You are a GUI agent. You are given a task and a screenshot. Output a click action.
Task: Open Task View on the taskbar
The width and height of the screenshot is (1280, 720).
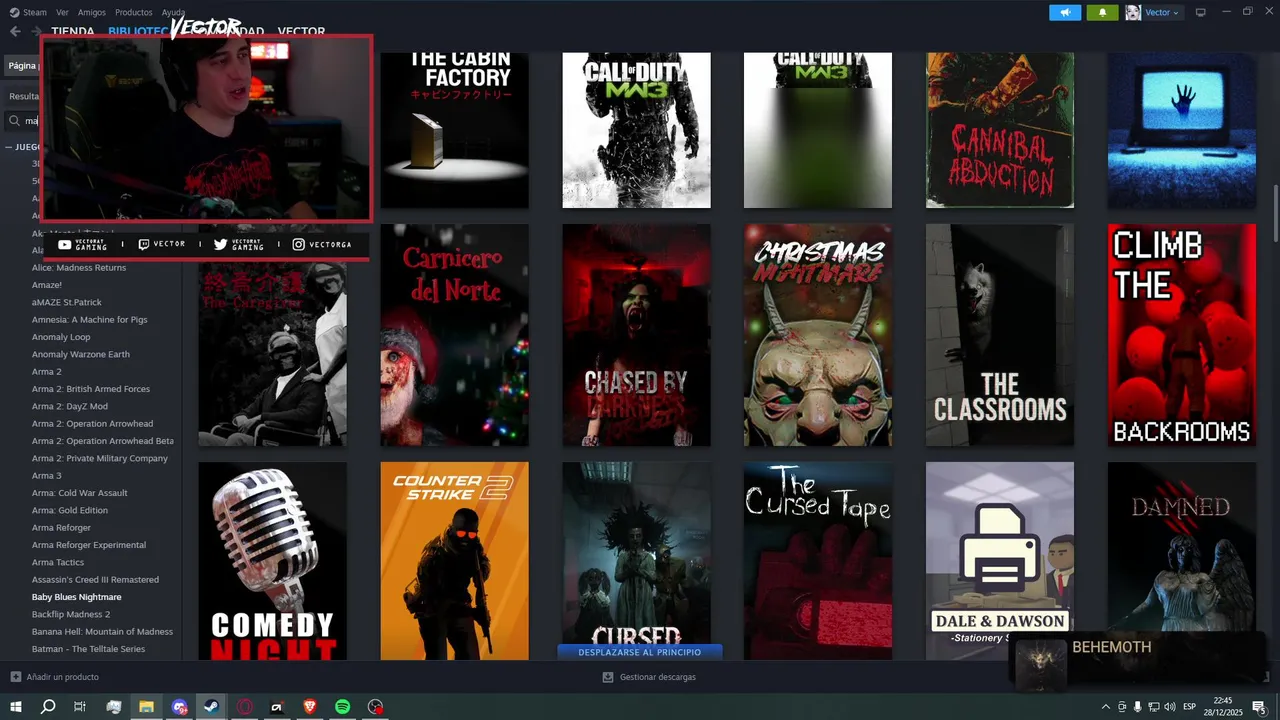click(x=80, y=706)
